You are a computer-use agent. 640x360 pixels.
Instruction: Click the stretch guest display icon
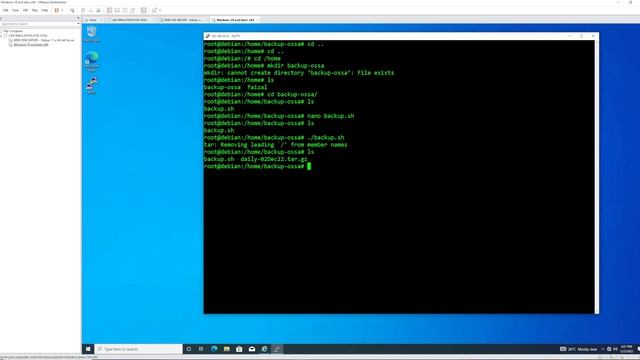154,10
